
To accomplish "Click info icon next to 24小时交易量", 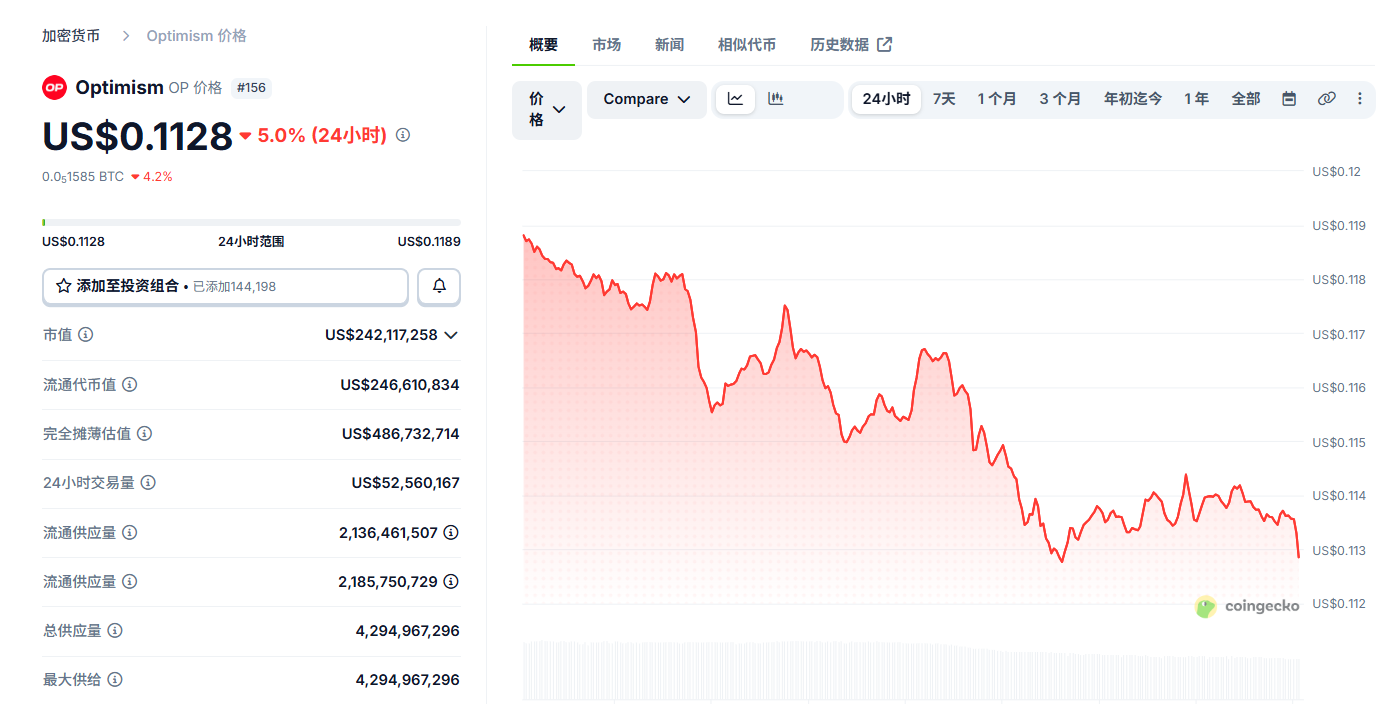I will 148,483.
